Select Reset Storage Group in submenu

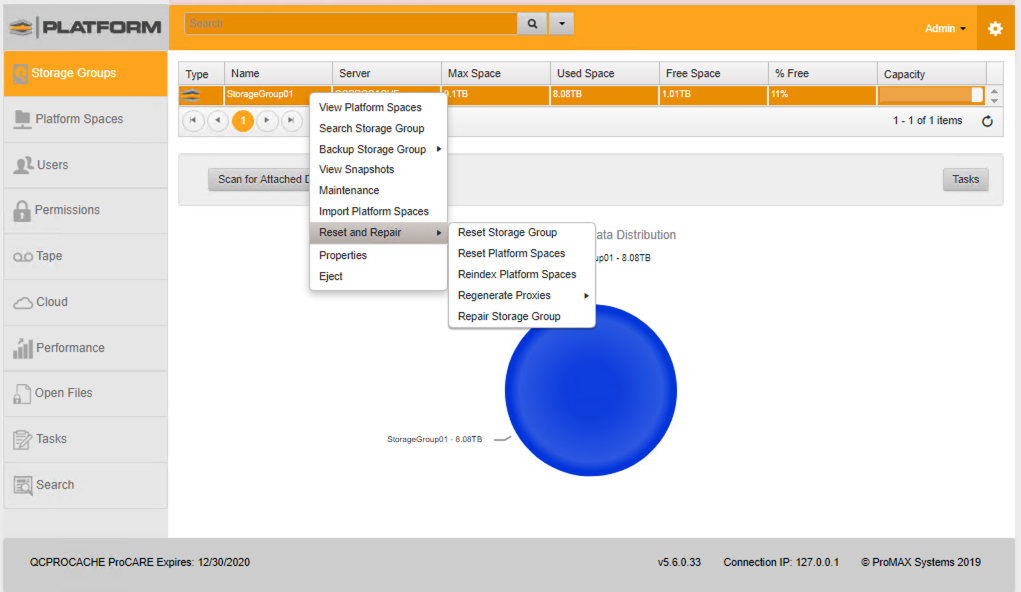pyautogui.click(x=522, y=233)
